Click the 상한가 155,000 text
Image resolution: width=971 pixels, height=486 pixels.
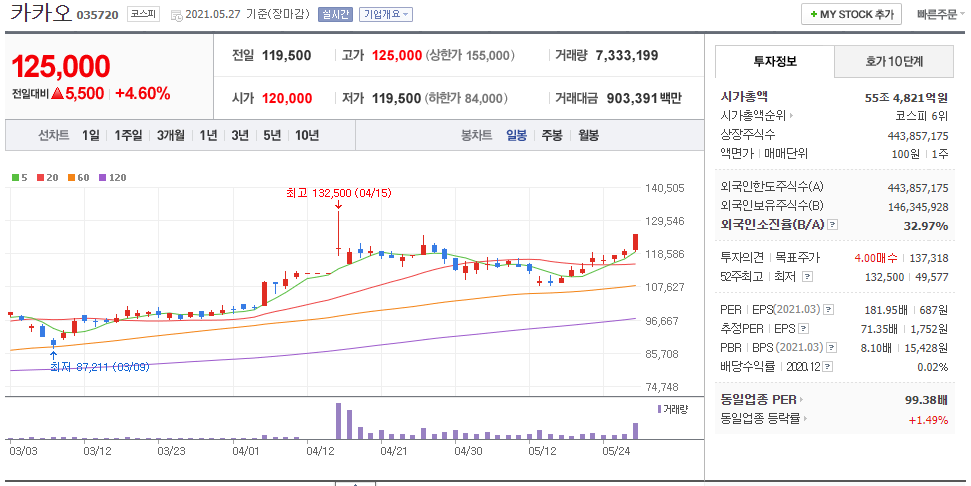coord(471,56)
